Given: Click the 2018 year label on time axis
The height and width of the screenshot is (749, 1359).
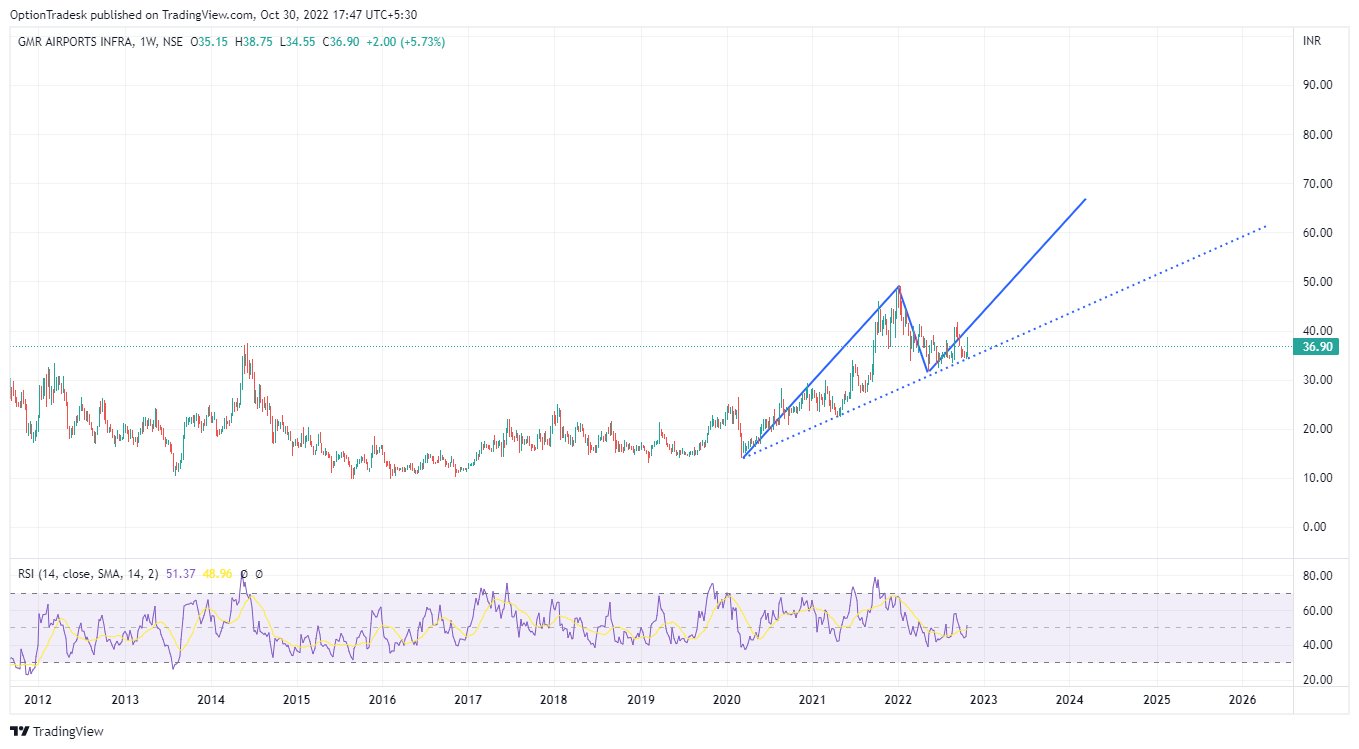Looking at the screenshot, I should click(554, 700).
